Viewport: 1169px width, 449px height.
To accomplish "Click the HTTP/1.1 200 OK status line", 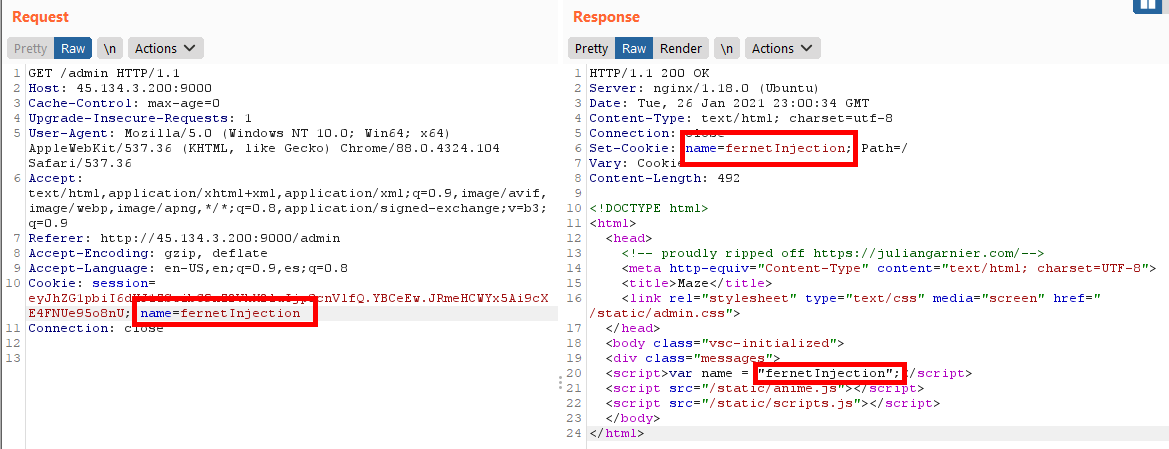I will click(x=649, y=74).
